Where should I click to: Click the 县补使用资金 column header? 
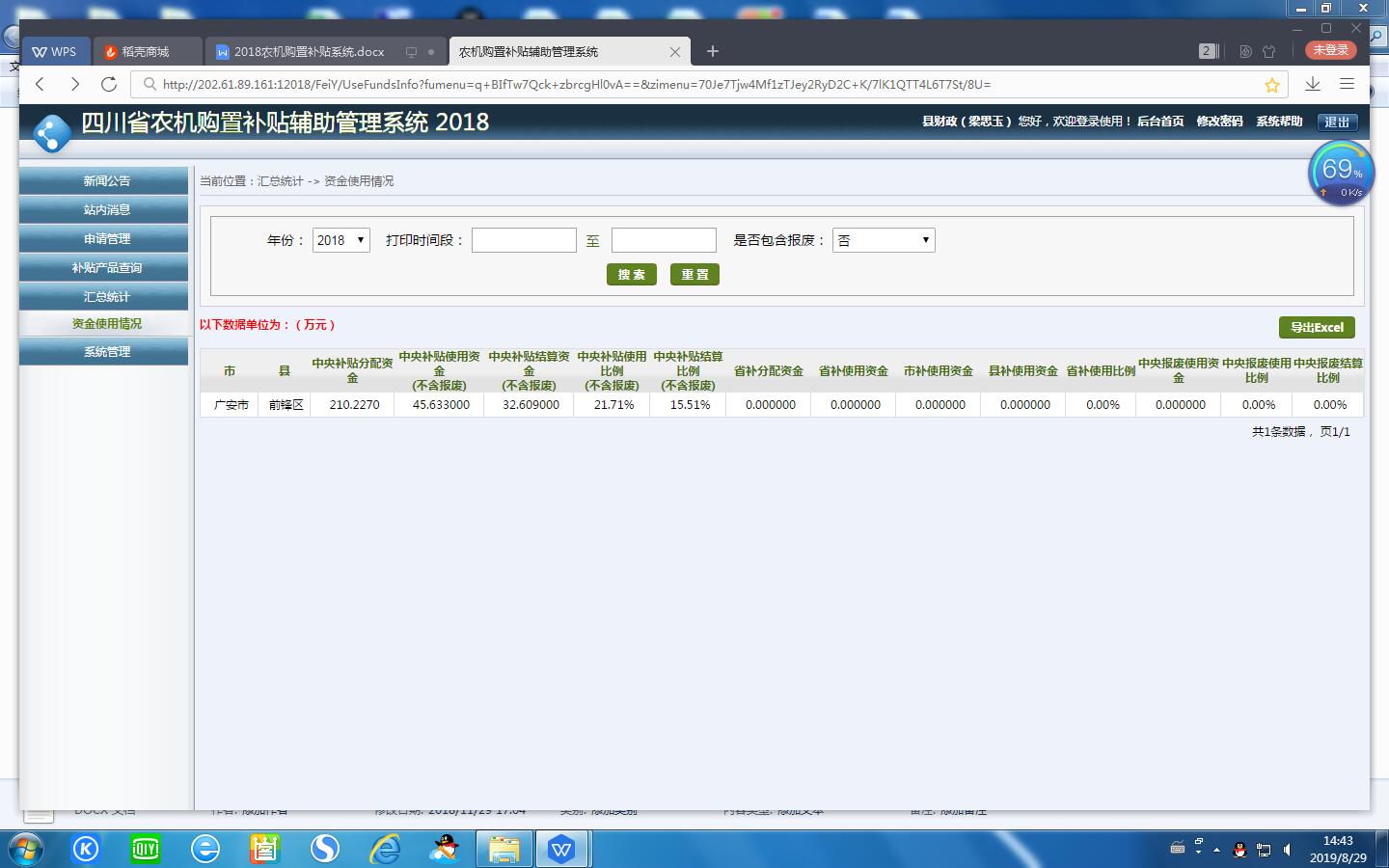pyautogui.click(x=1023, y=371)
